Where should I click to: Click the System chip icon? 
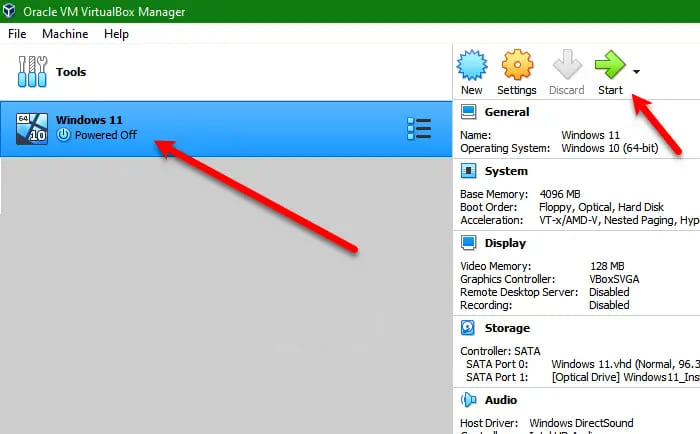[x=468, y=172]
